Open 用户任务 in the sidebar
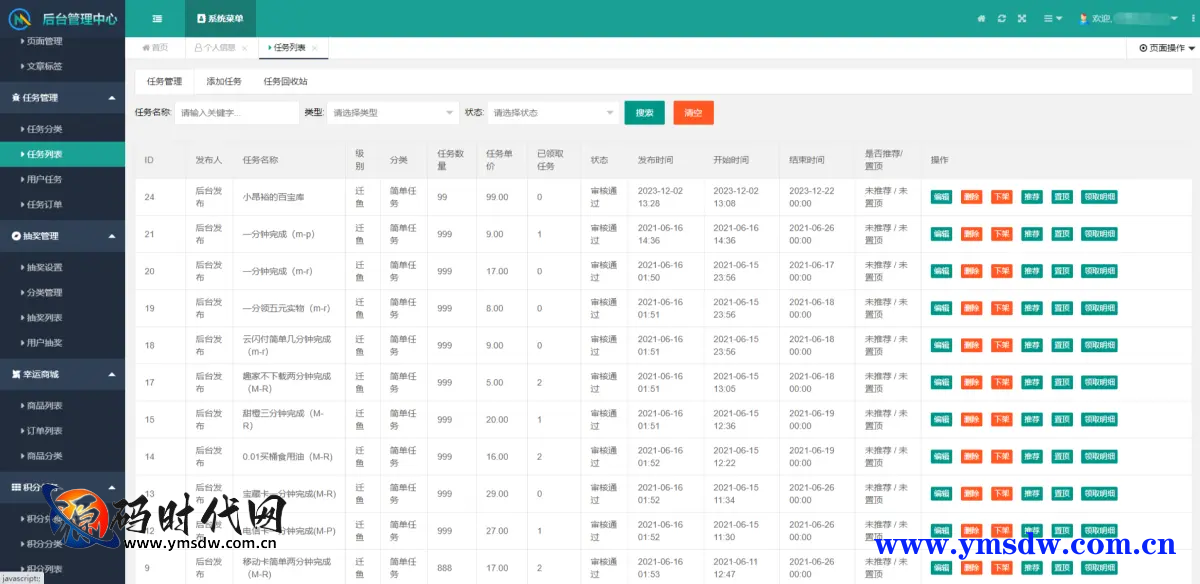1200x584 pixels. click(45, 180)
